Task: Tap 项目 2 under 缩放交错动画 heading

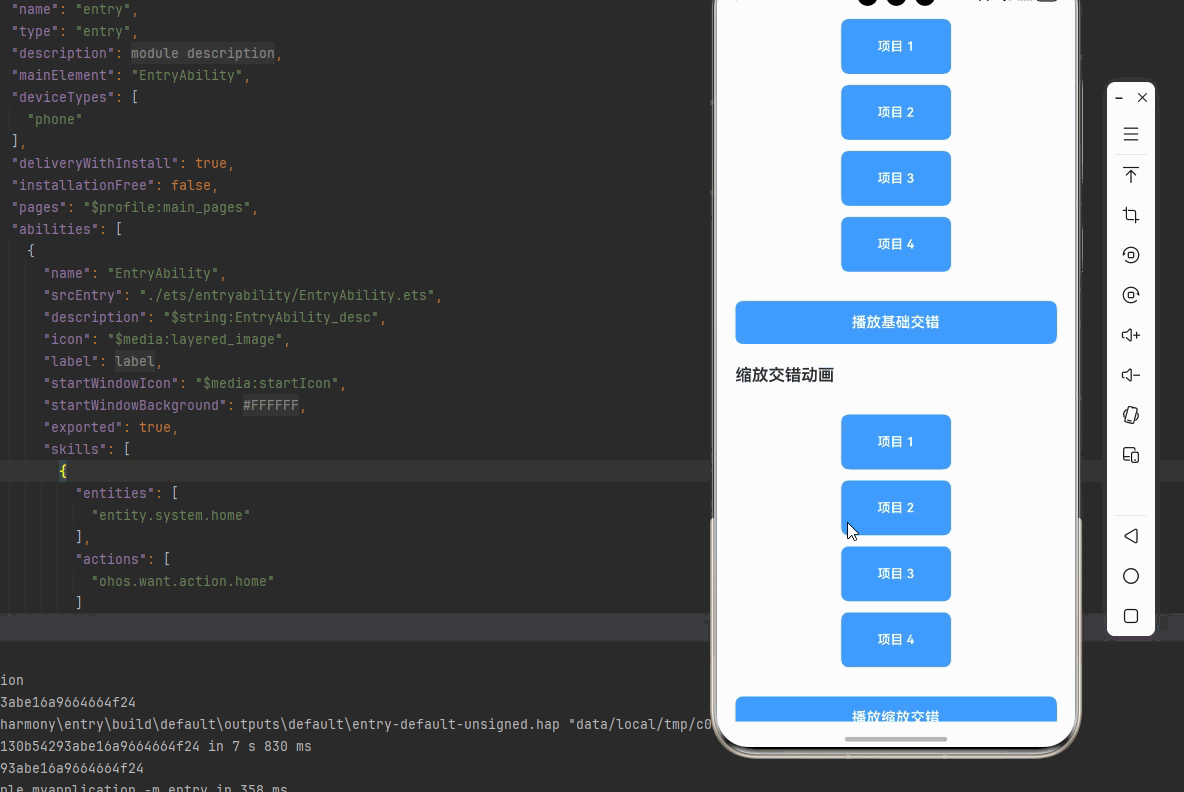Action: pos(896,507)
